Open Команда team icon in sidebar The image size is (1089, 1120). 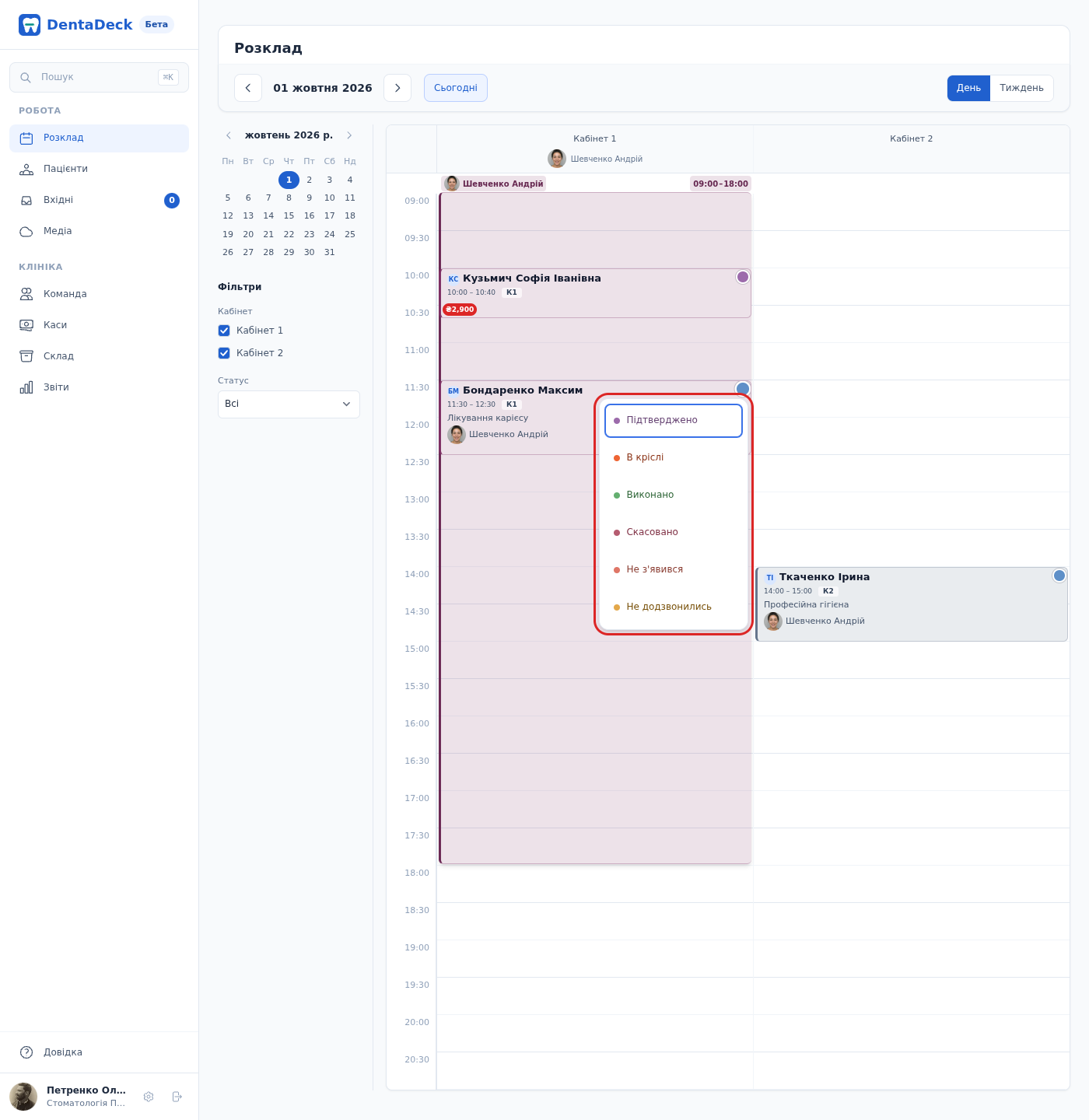click(26, 294)
